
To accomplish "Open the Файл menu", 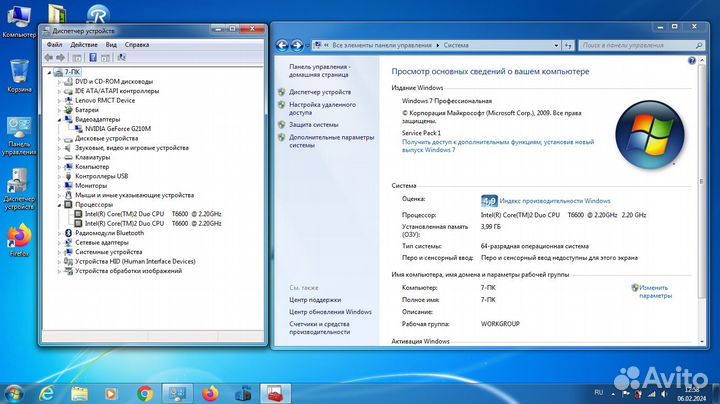I will point(54,45).
